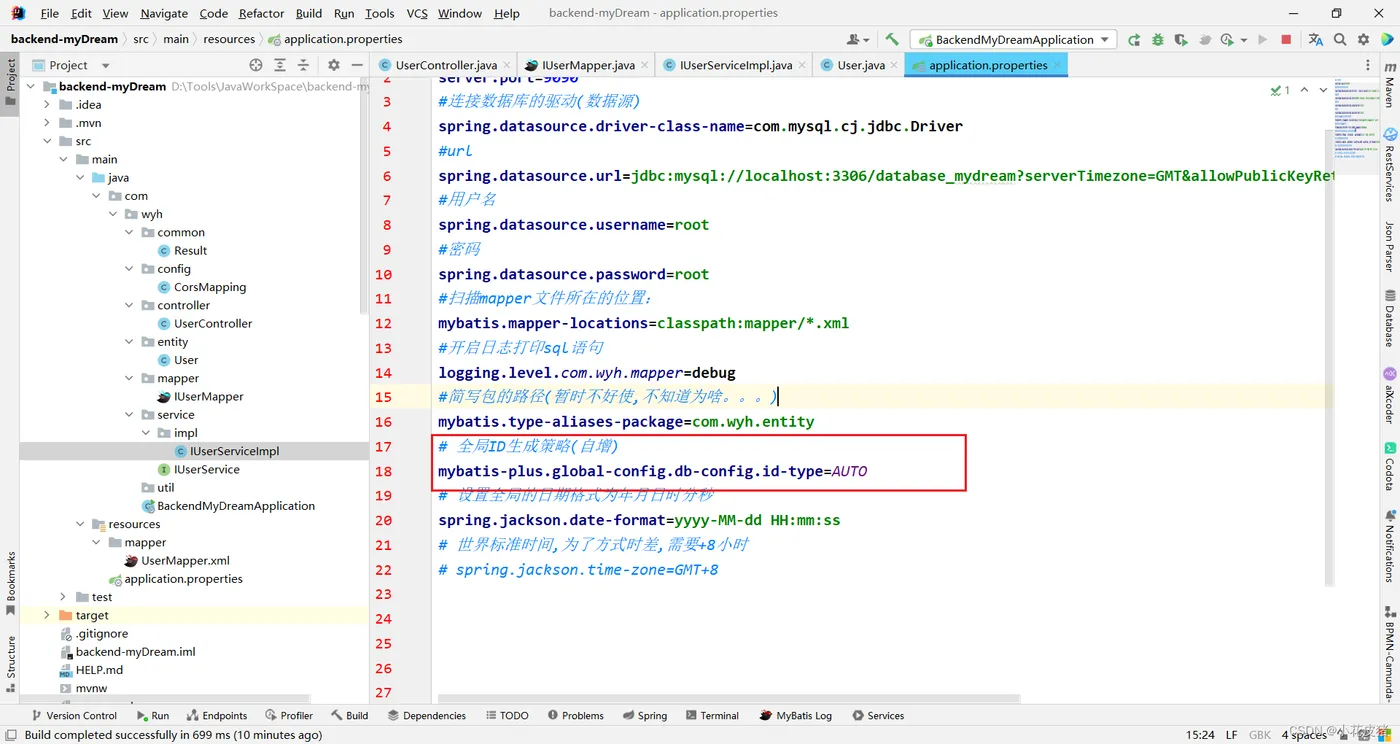Run BackendMyDreamApplication with the green rerun icon
The width and height of the screenshot is (1400, 744).
click(x=1134, y=40)
